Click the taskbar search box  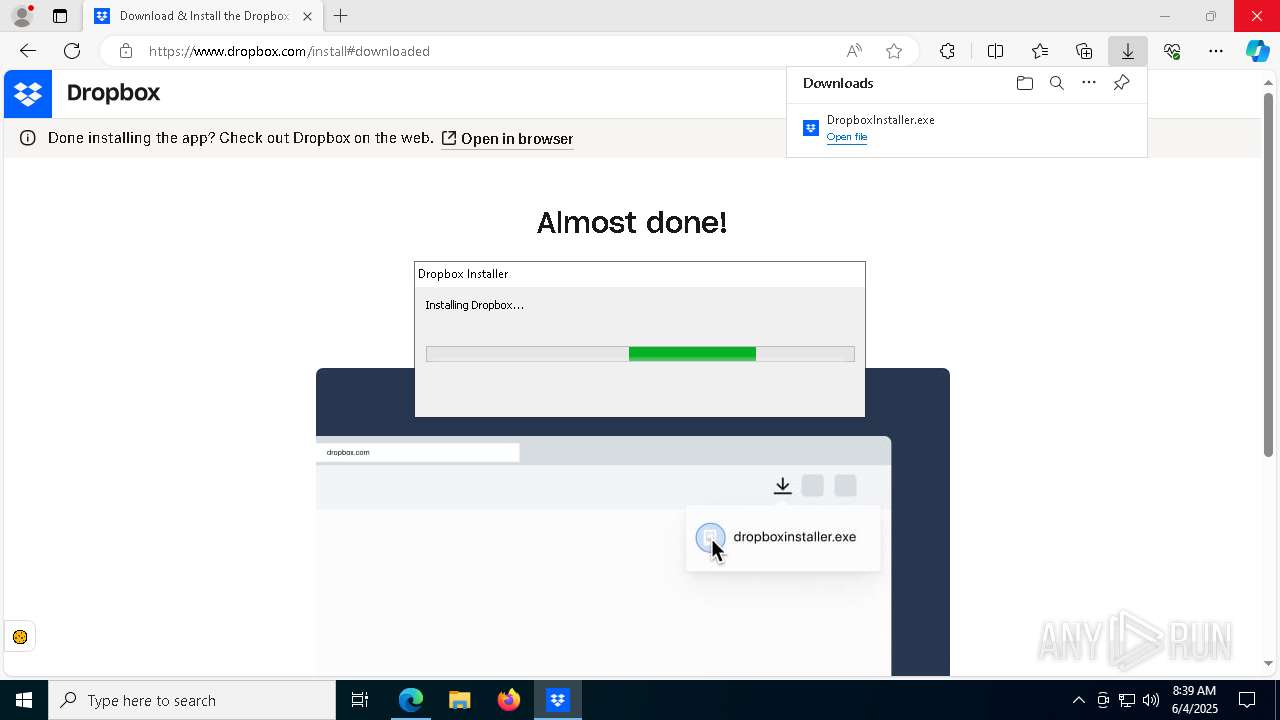tap(192, 700)
